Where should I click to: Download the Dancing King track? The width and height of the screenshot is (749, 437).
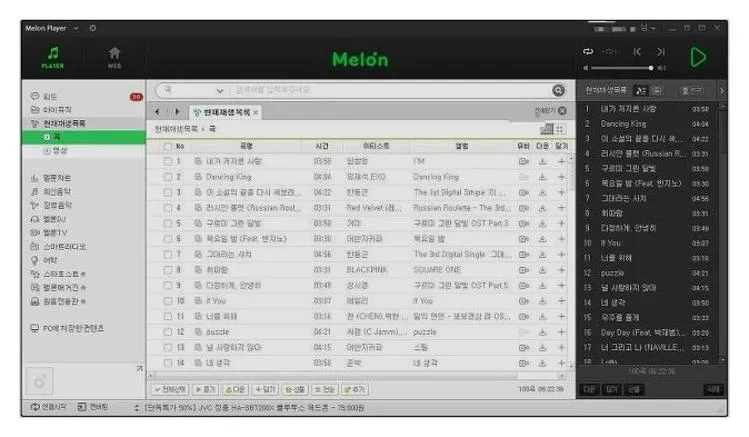[543, 177]
